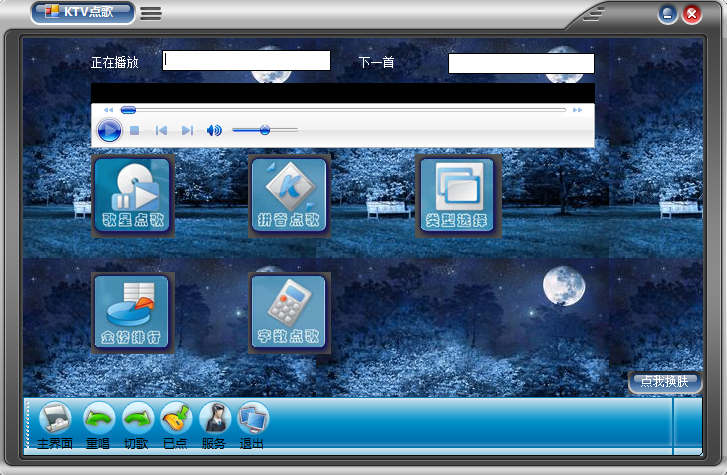This screenshot has height=475, width=727.
Task: Open 歌星点歌 singer song selection
Action: 133,196
